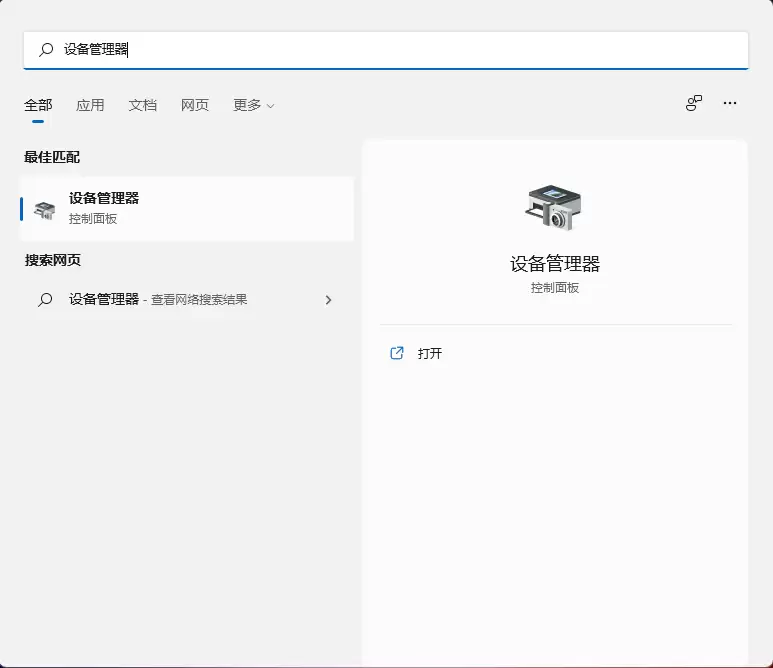Select the 全部 tab
The image size is (773, 668).
(38, 105)
